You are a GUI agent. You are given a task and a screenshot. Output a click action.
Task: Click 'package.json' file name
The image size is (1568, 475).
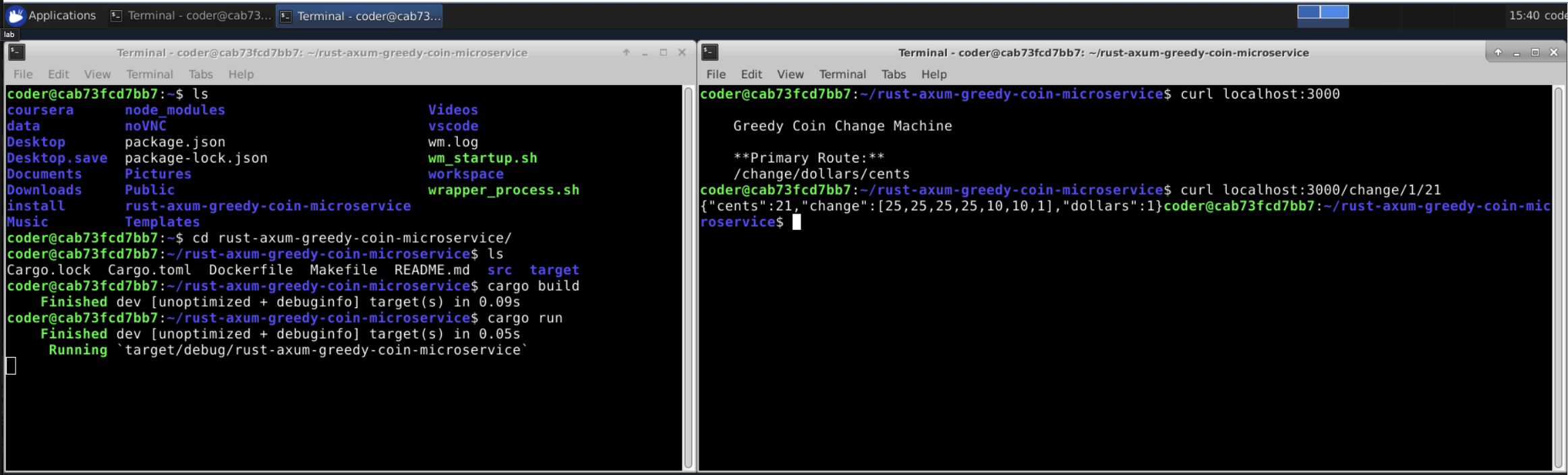tap(175, 142)
